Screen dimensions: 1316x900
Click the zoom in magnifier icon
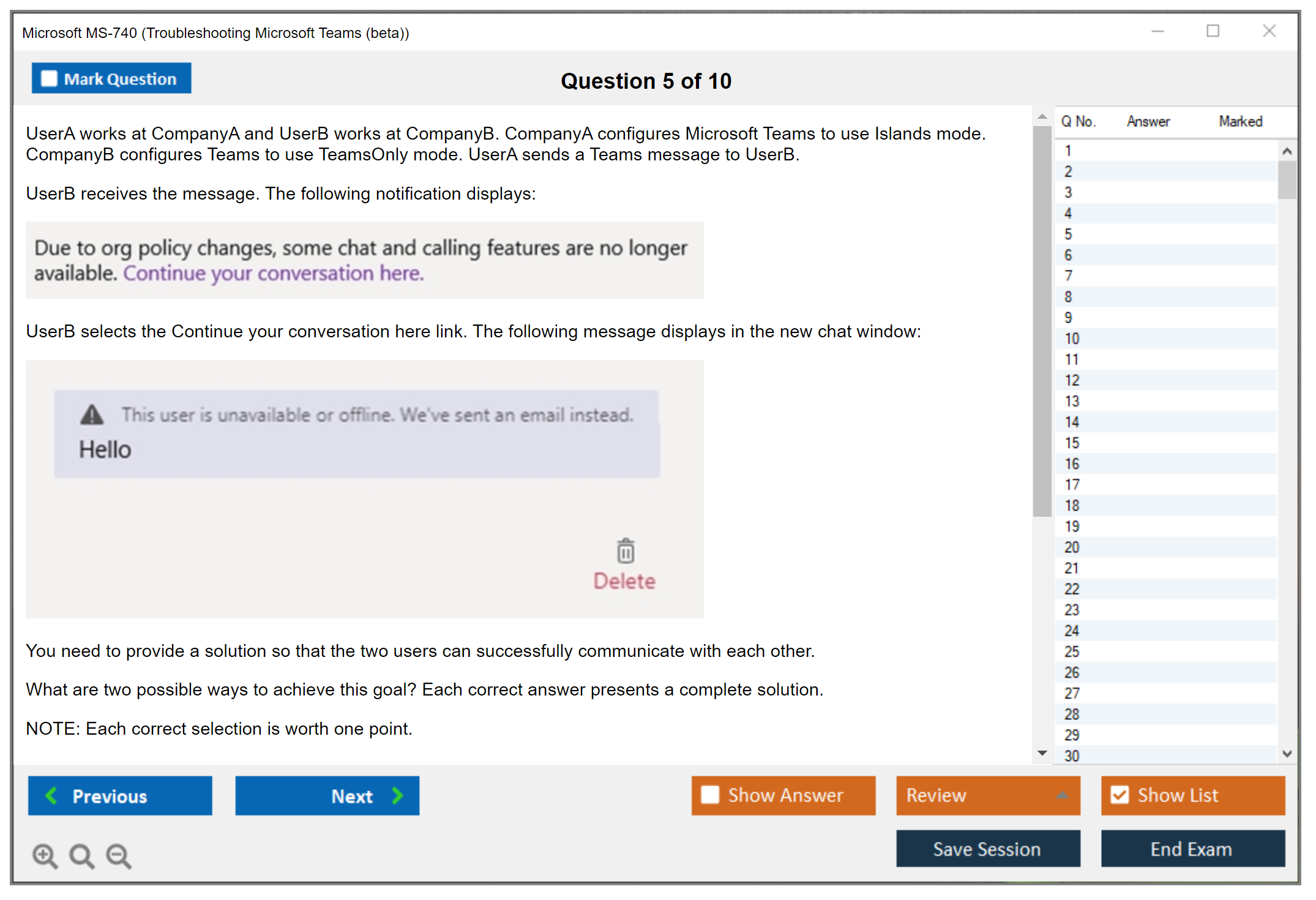point(45,855)
